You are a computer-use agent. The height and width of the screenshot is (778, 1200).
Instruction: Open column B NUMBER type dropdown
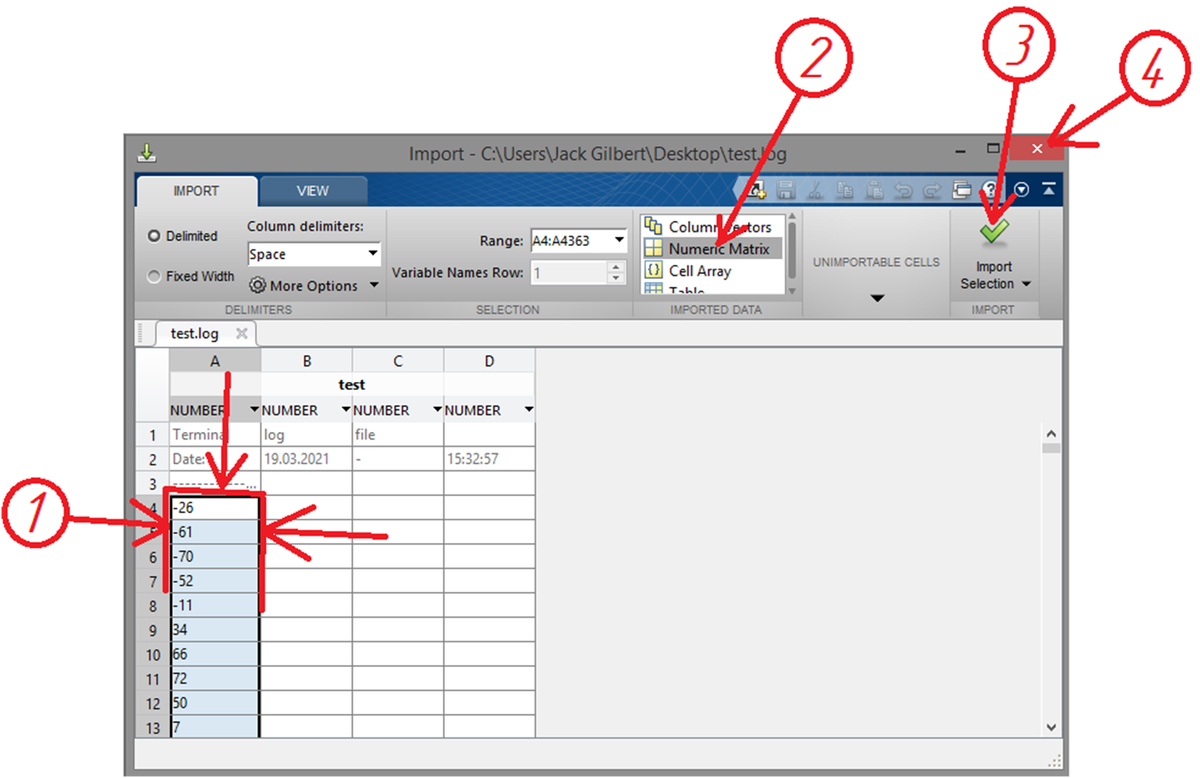346,410
